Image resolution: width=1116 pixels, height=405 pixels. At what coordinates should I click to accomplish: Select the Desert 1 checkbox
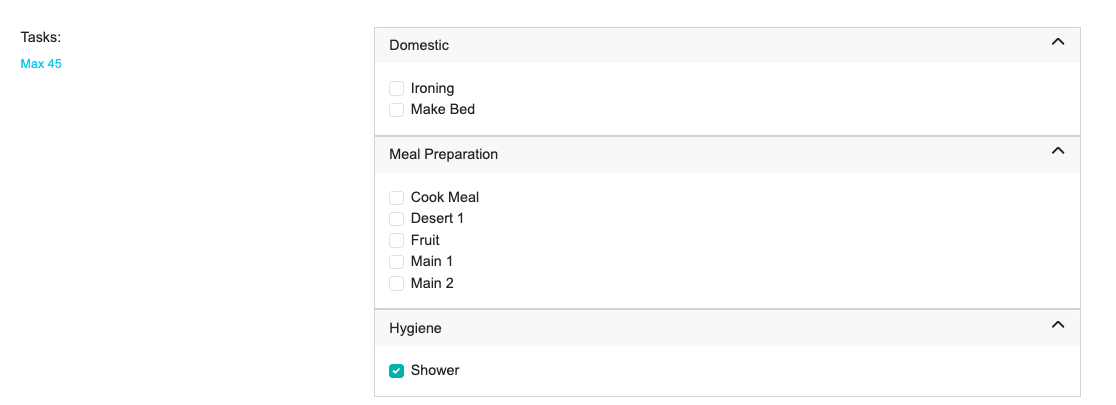click(397, 219)
